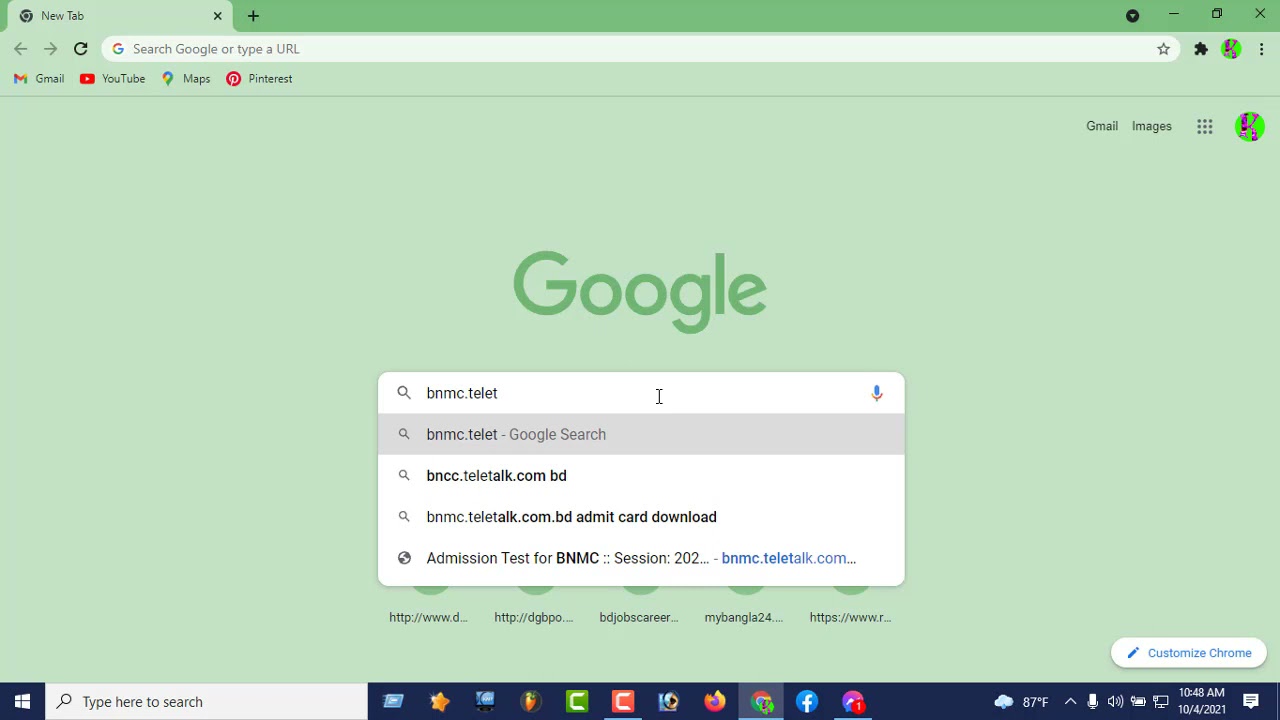Image resolution: width=1280 pixels, height=720 pixels.
Task: Click the Customize Chrome button
Action: tap(1189, 653)
